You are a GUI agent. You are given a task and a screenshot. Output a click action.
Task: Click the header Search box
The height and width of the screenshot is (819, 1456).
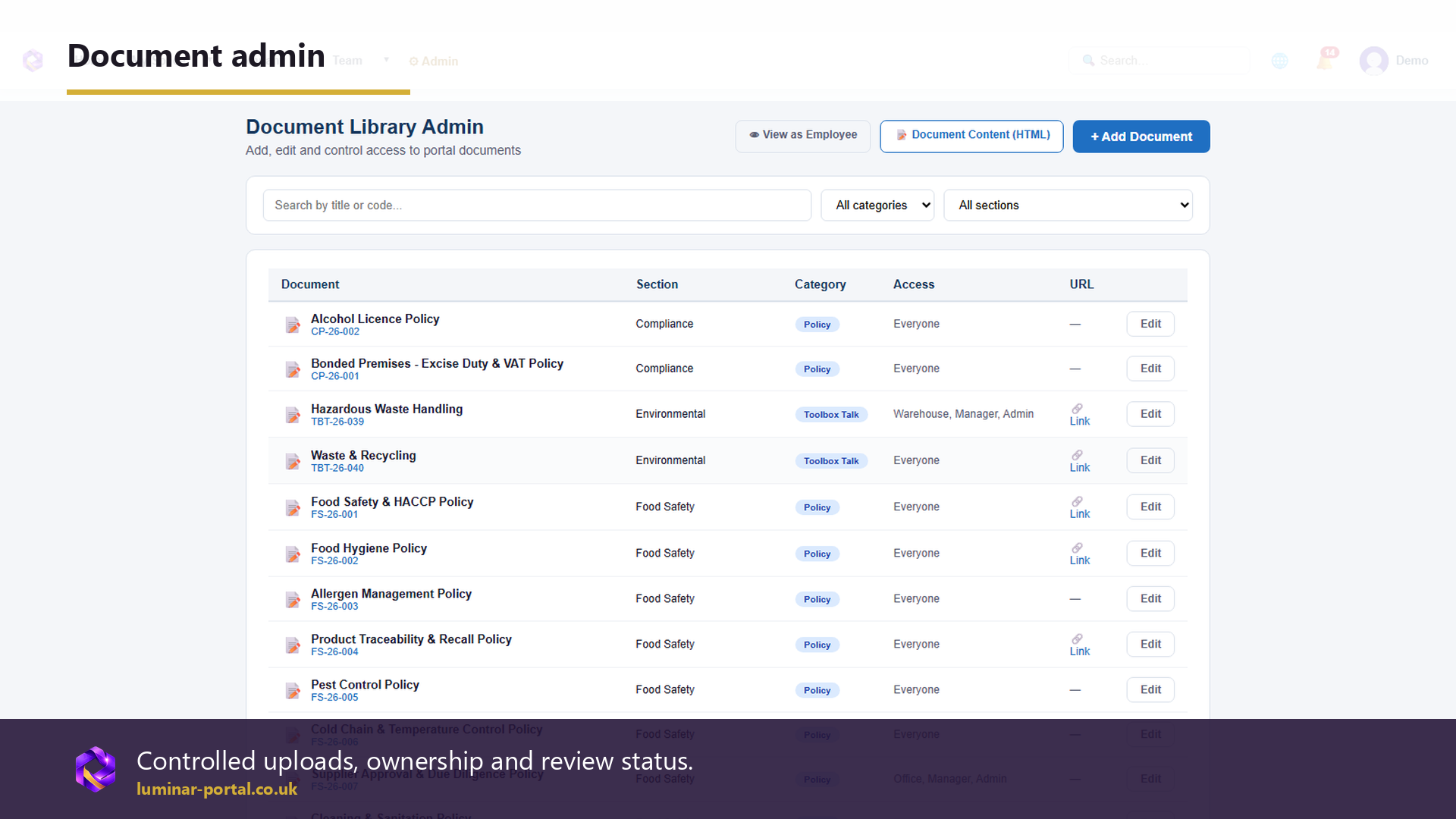click(x=1159, y=61)
